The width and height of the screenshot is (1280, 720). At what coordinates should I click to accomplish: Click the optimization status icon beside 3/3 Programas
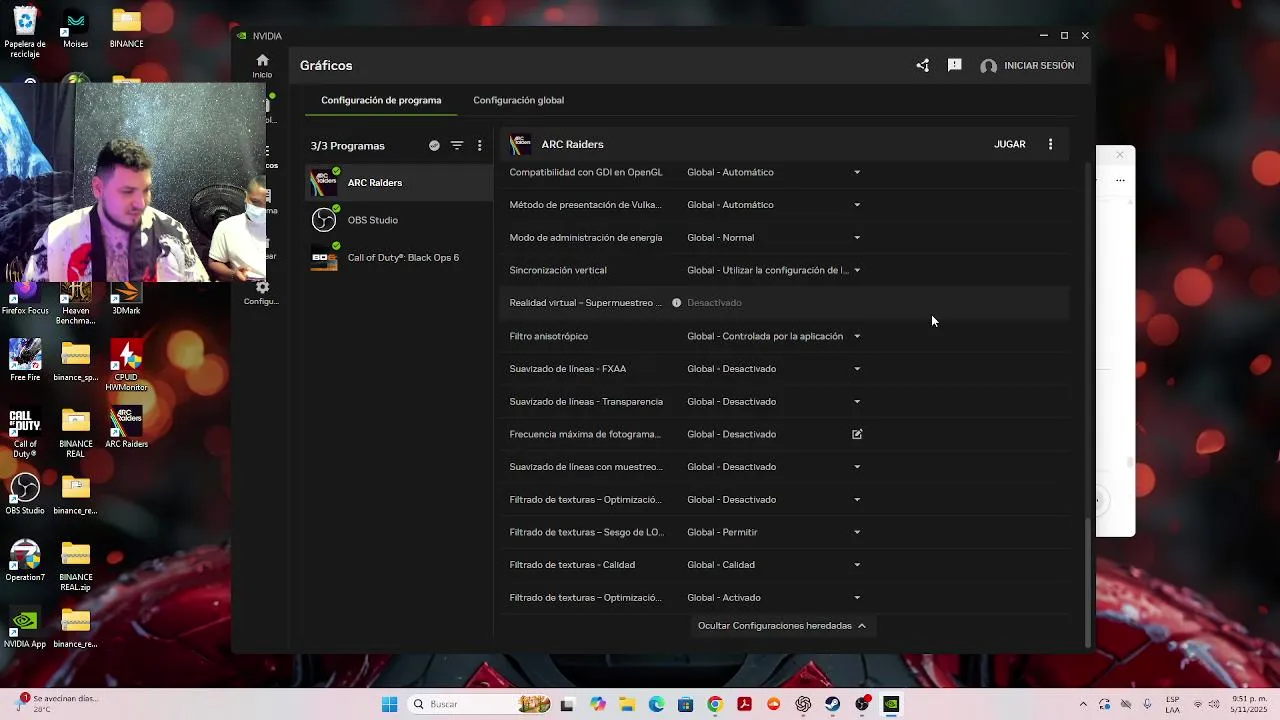pyautogui.click(x=434, y=146)
